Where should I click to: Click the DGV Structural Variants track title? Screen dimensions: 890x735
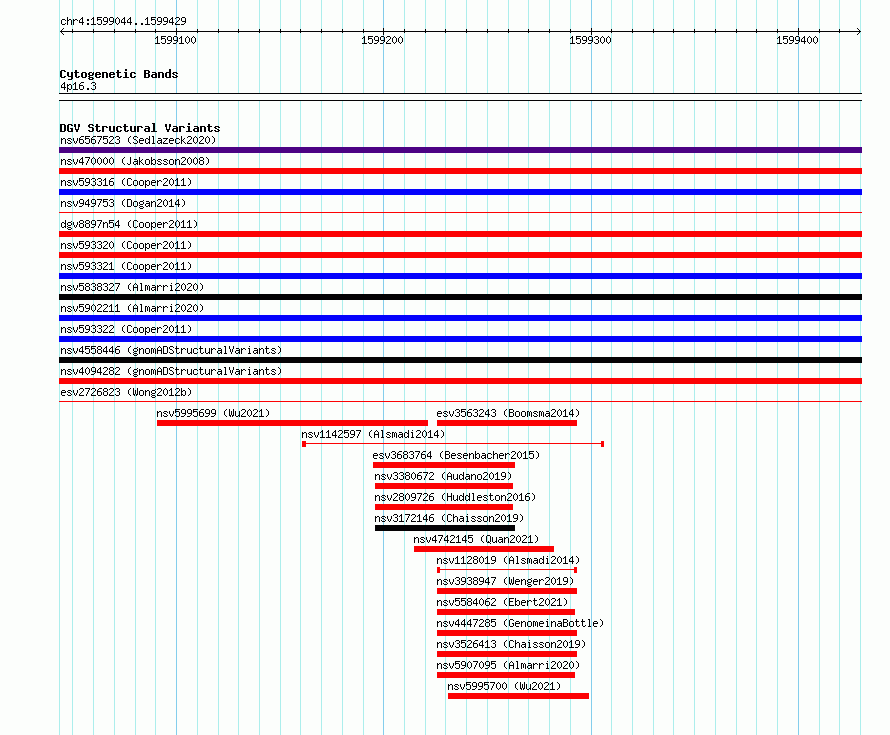[x=140, y=128]
